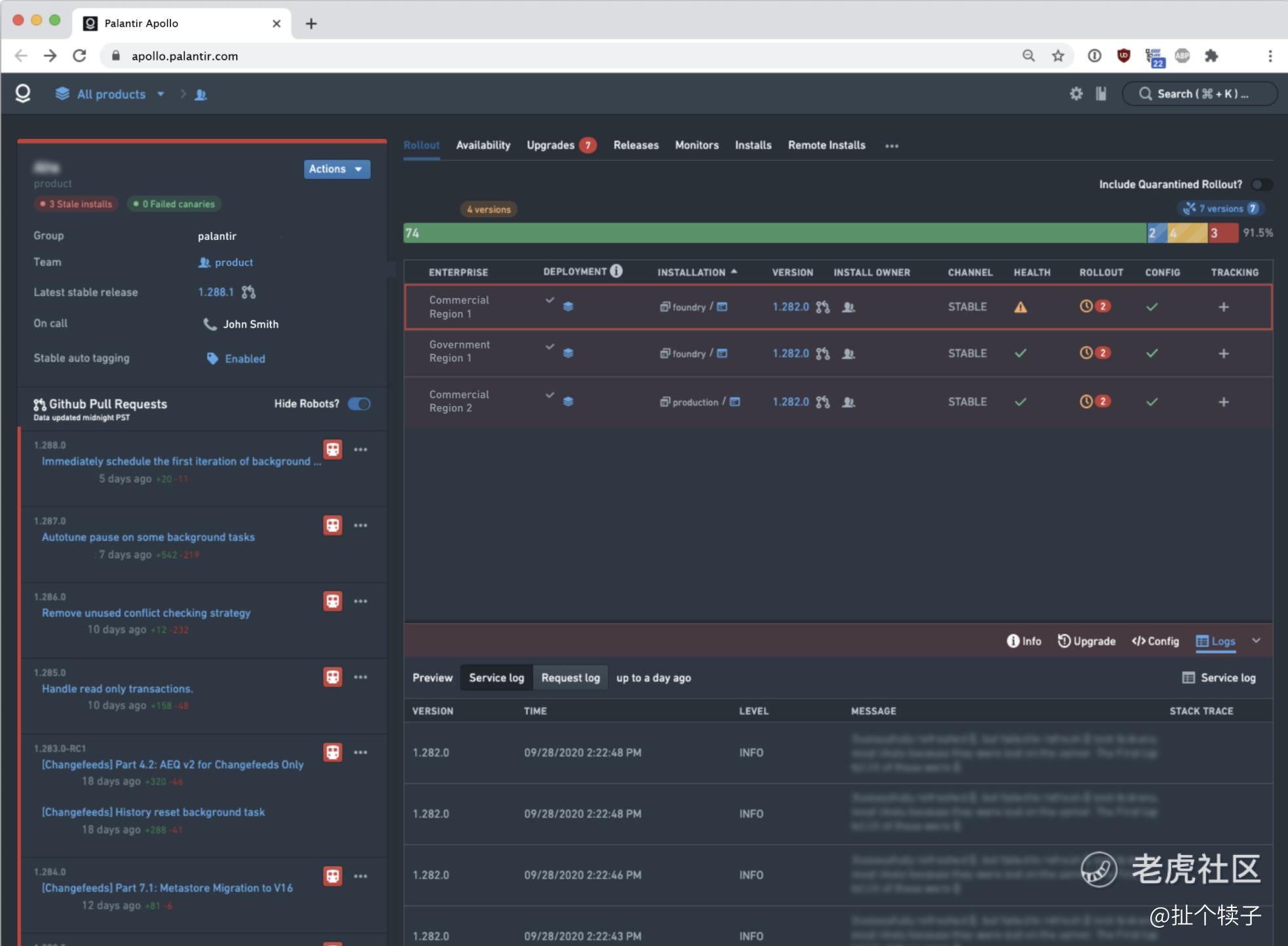Image resolution: width=1288 pixels, height=946 pixels.
Task: Open the Remote Installs tab
Action: pyautogui.click(x=826, y=145)
